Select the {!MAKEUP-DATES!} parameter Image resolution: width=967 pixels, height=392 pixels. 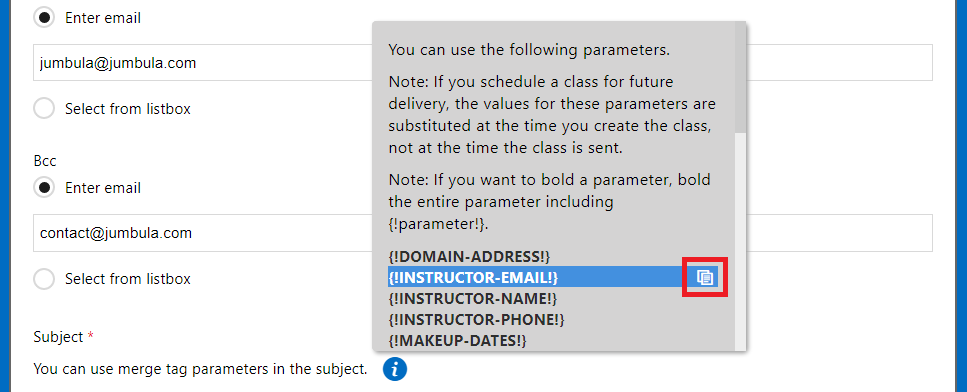click(457, 341)
